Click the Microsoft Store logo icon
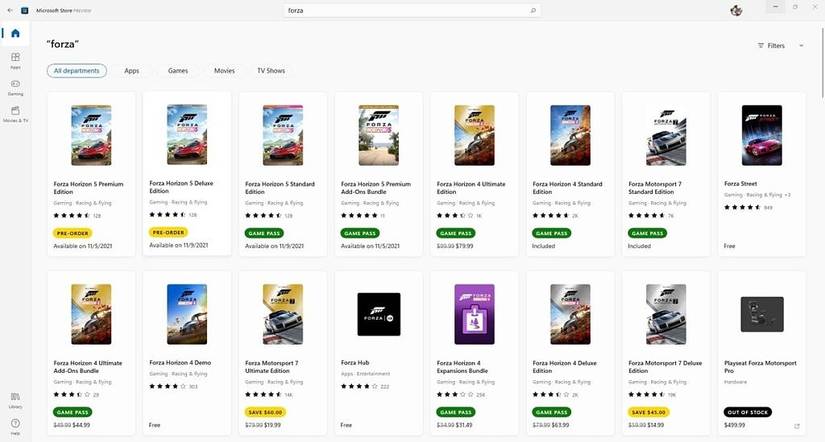Screen dimensions: 825x442 click(25, 10)
